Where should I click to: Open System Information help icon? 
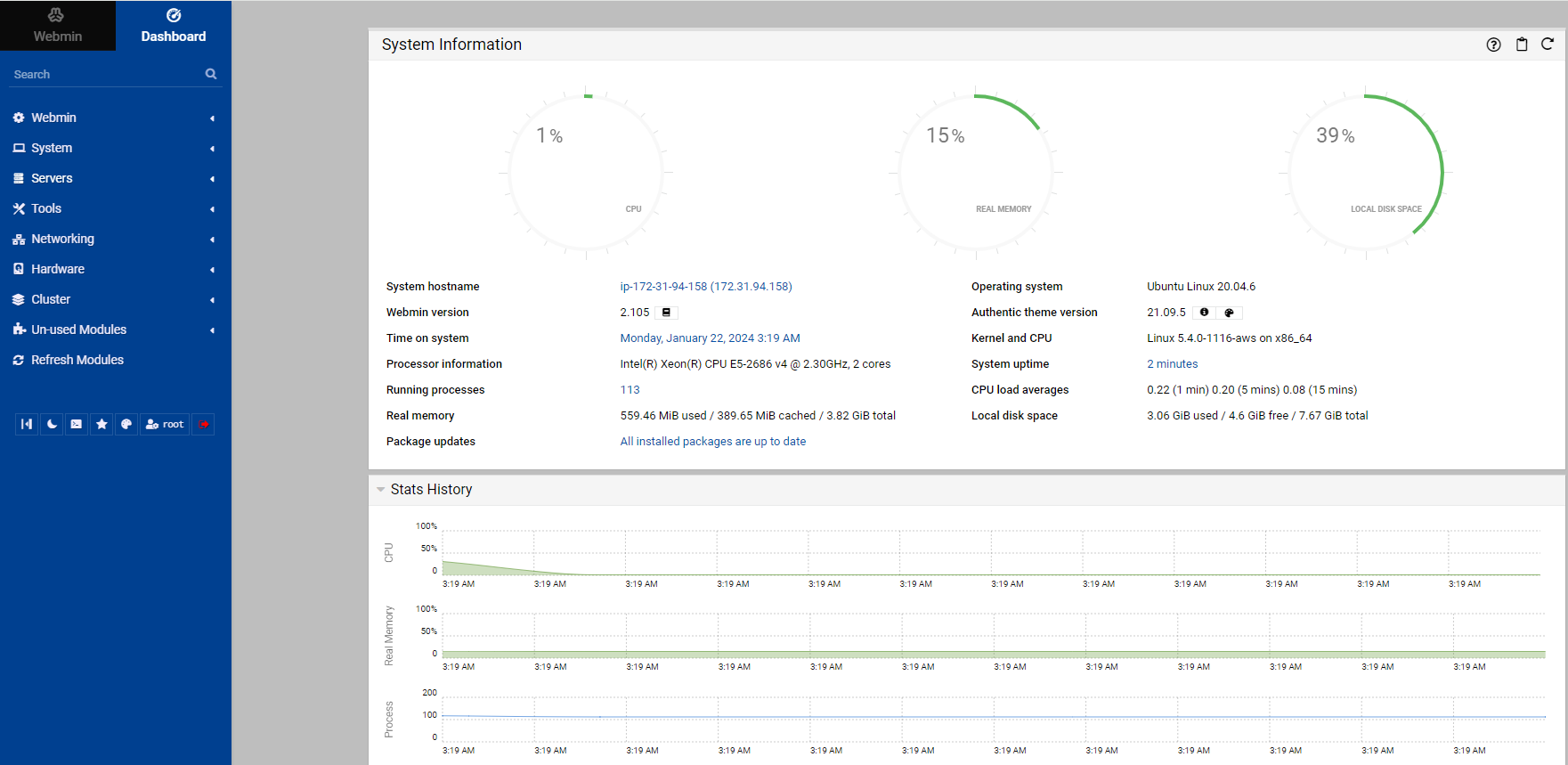[1494, 45]
